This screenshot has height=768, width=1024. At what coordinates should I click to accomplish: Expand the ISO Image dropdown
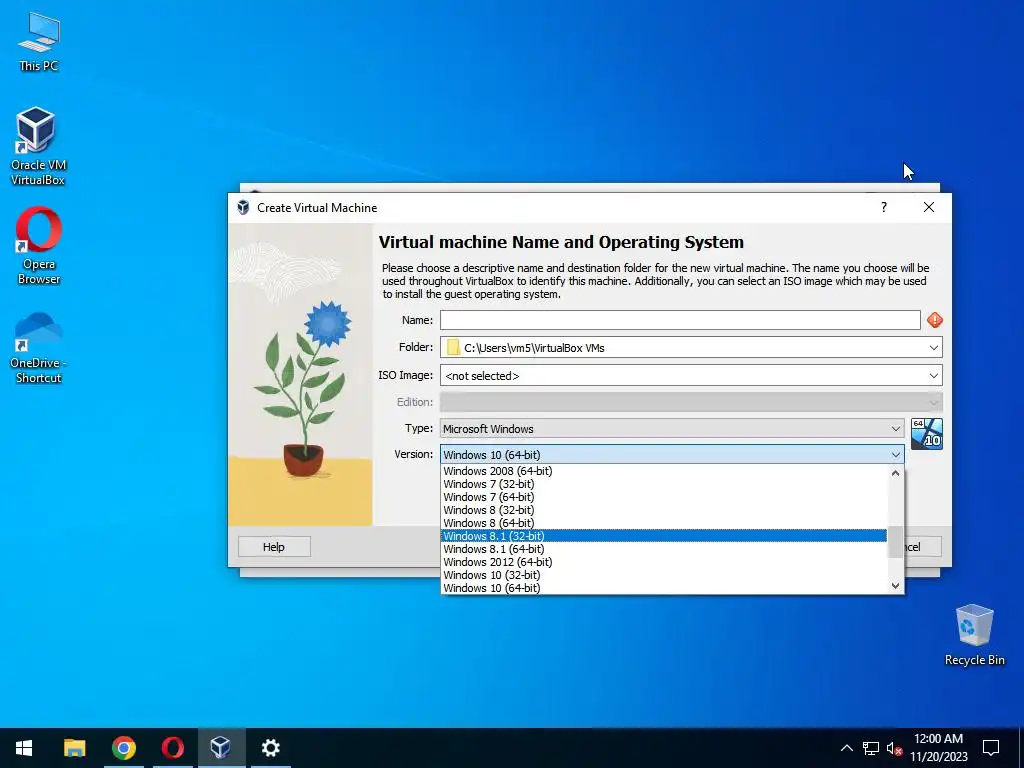933,376
